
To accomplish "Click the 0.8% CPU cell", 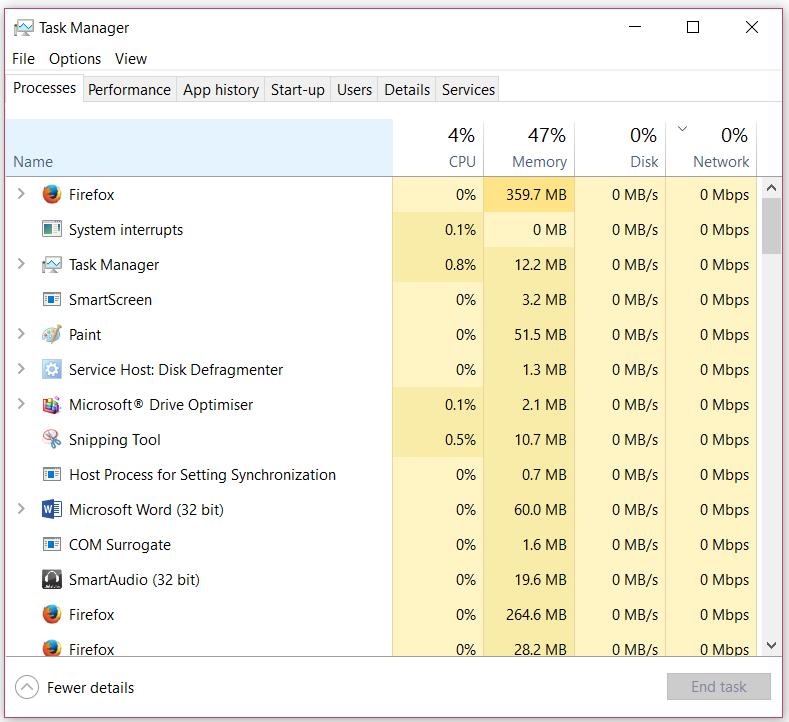I will click(x=438, y=265).
